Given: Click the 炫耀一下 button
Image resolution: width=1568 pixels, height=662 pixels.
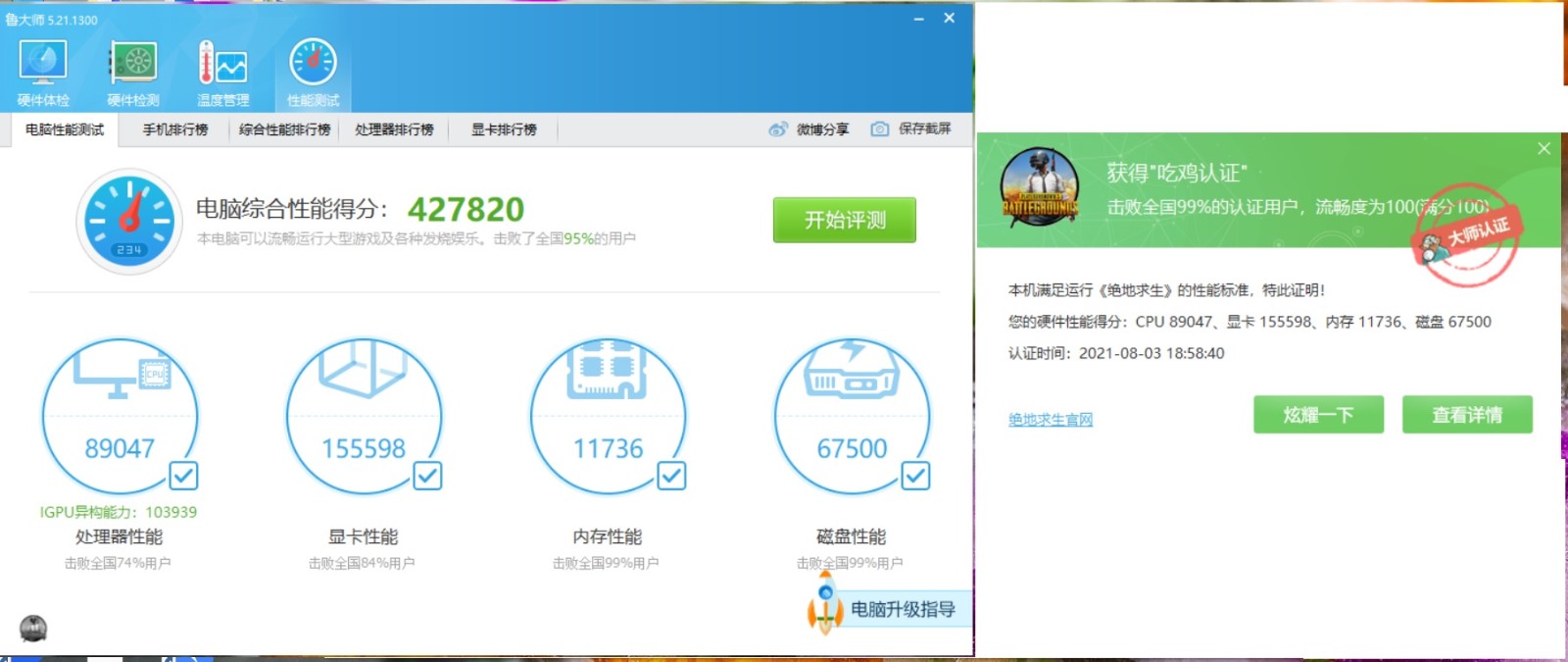Looking at the screenshot, I should pos(1318,415).
